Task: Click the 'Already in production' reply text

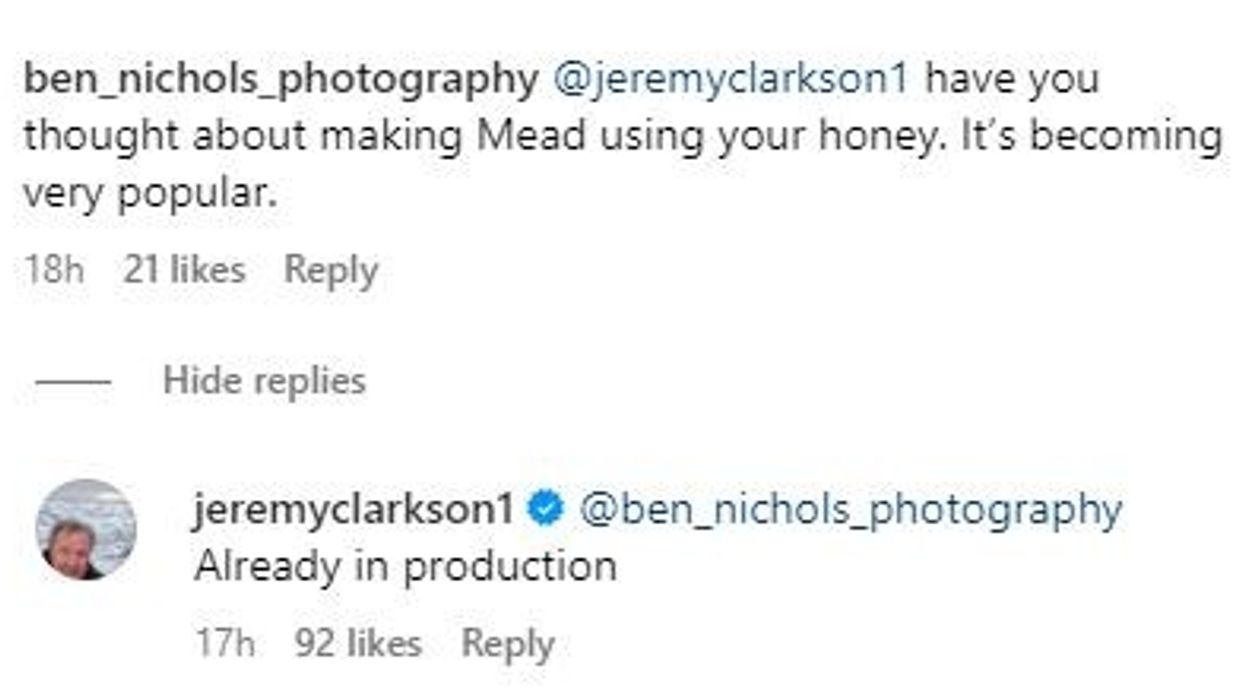Action: pyautogui.click(x=405, y=567)
